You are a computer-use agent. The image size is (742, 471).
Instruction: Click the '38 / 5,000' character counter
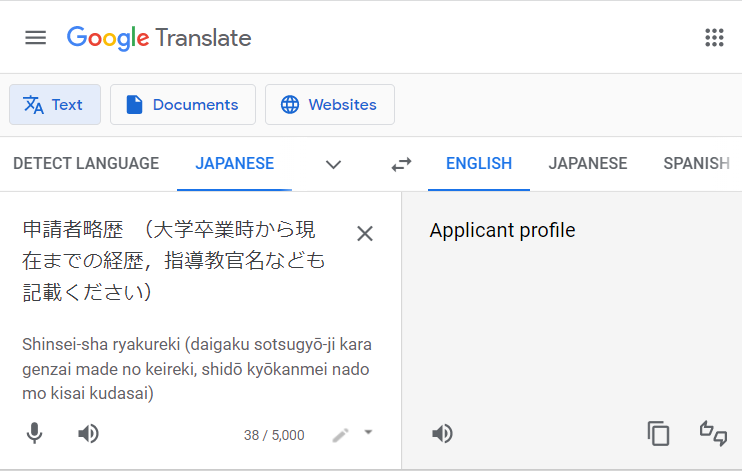tap(274, 435)
